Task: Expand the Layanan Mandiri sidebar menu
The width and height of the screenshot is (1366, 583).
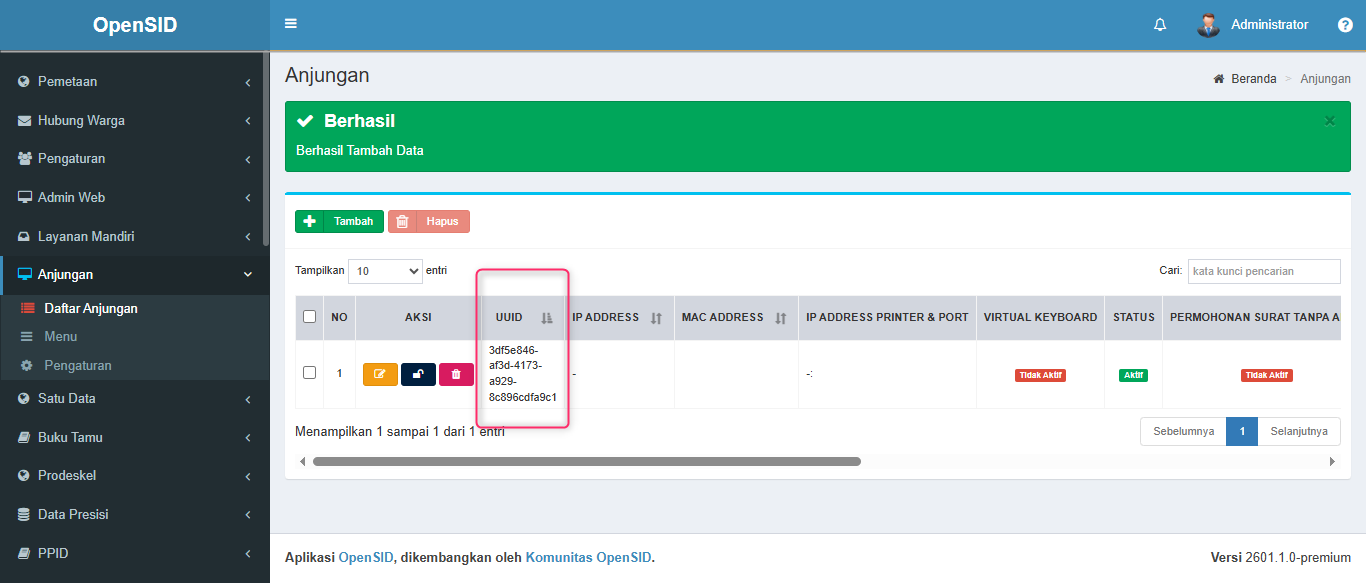Action: pos(134,237)
